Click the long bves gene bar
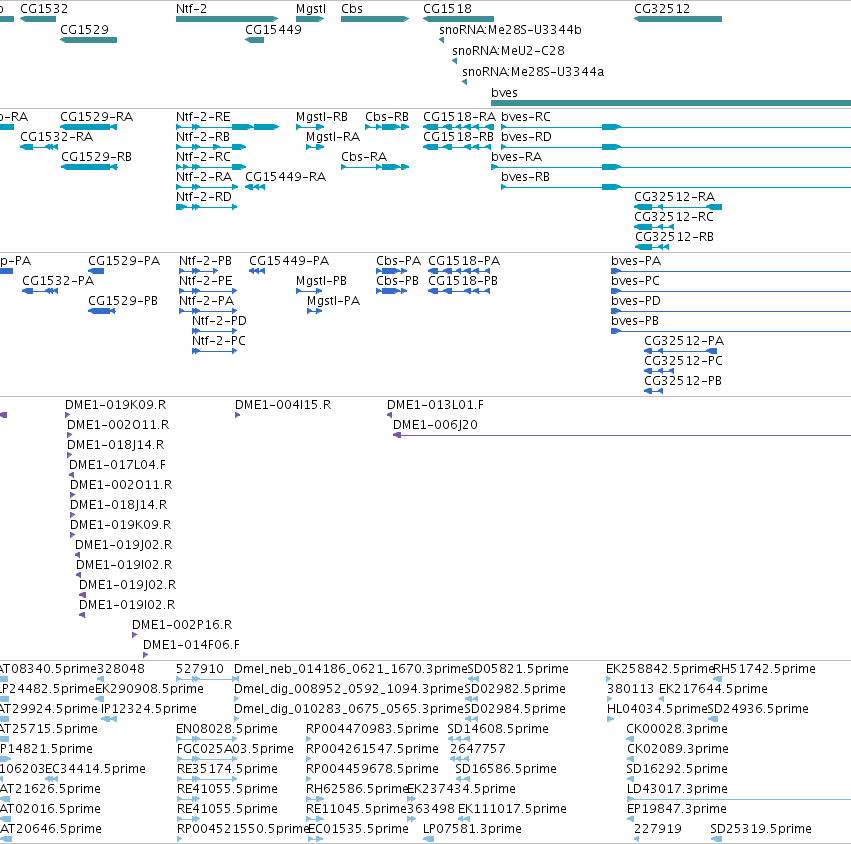Image resolution: width=851 pixels, height=844 pixels. click(671, 103)
